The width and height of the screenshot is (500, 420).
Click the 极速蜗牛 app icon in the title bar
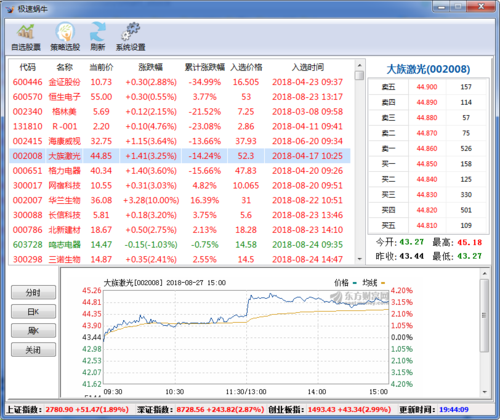click(x=10, y=9)
